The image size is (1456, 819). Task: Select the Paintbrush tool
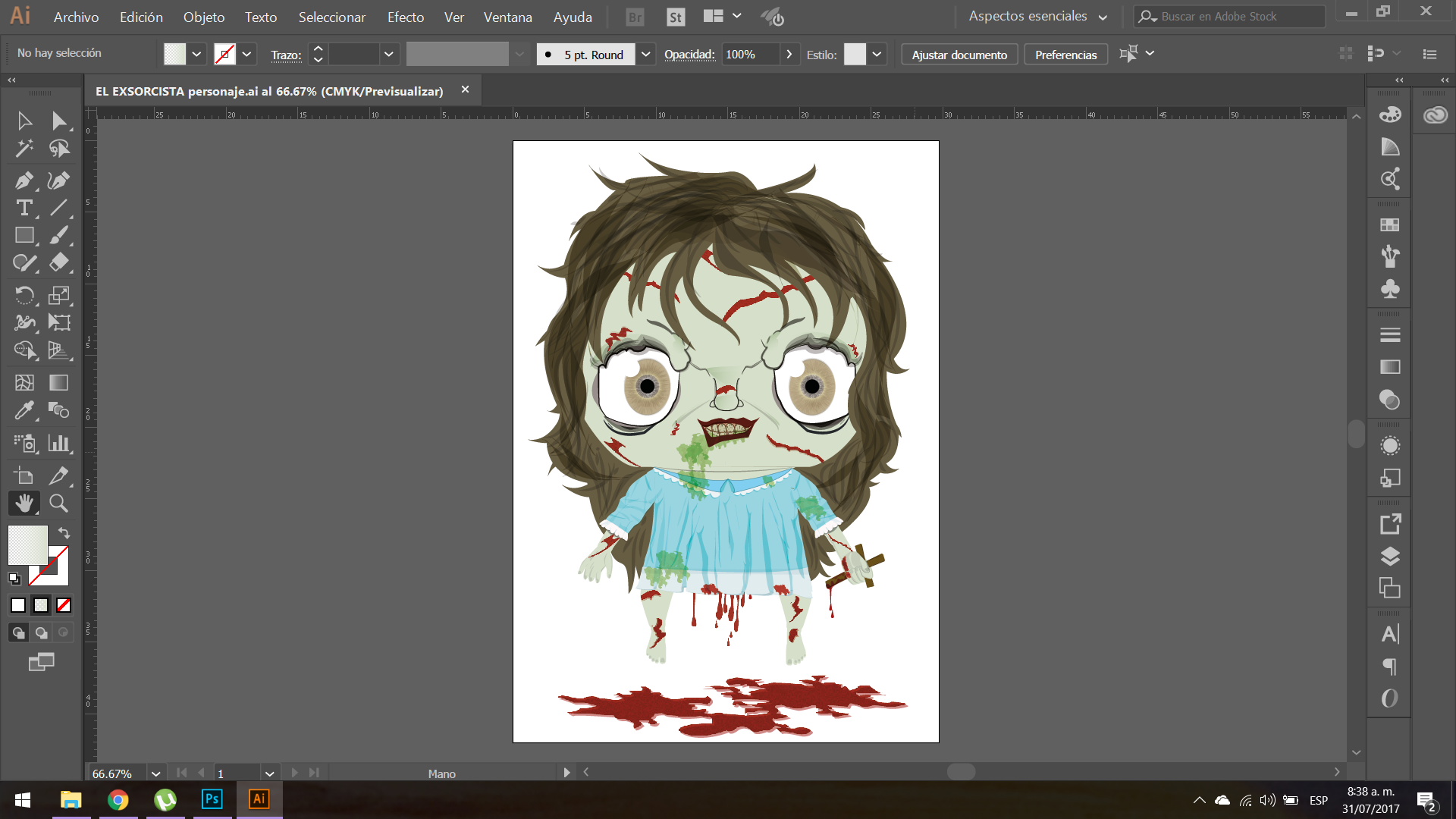[x=59, y=235]
